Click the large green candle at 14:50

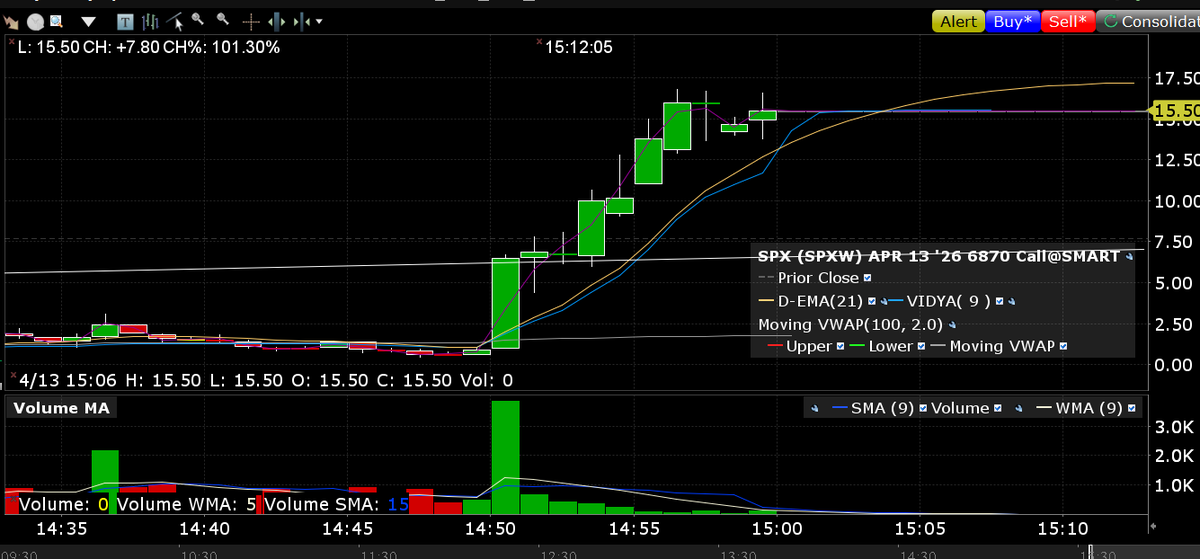pyautogui.click(x=505, y=304)
